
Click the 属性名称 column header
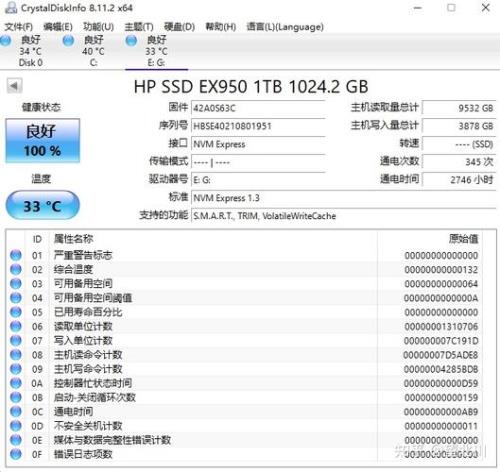(x=74, y=239)
